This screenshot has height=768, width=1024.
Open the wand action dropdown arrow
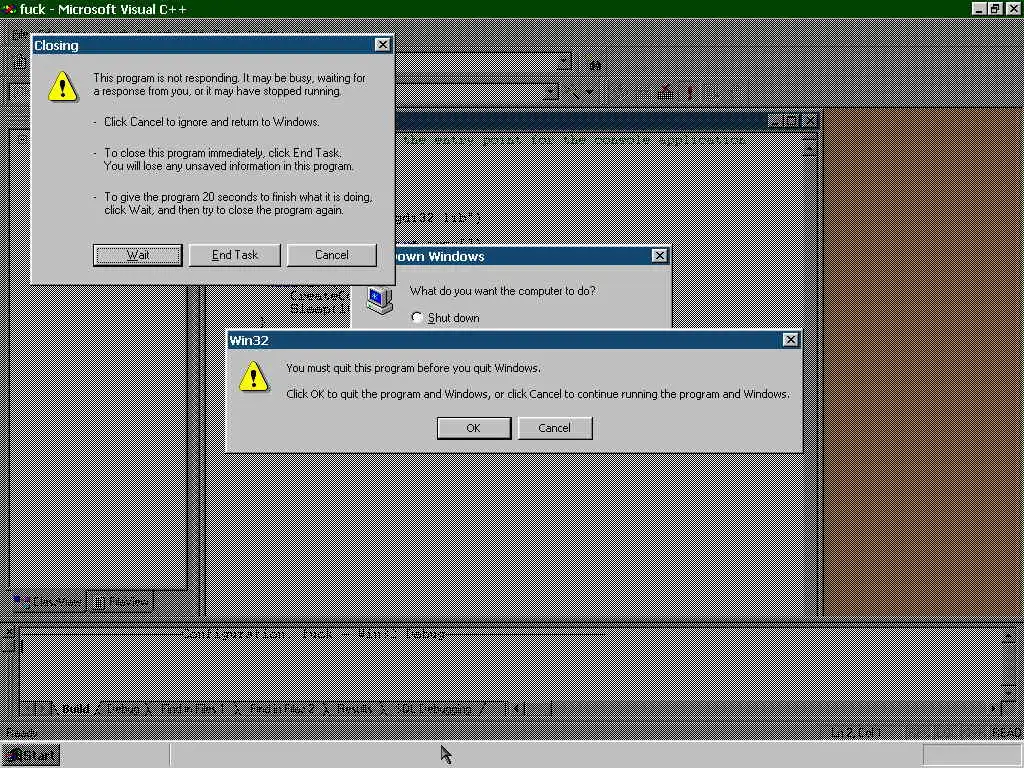point(590,92)
